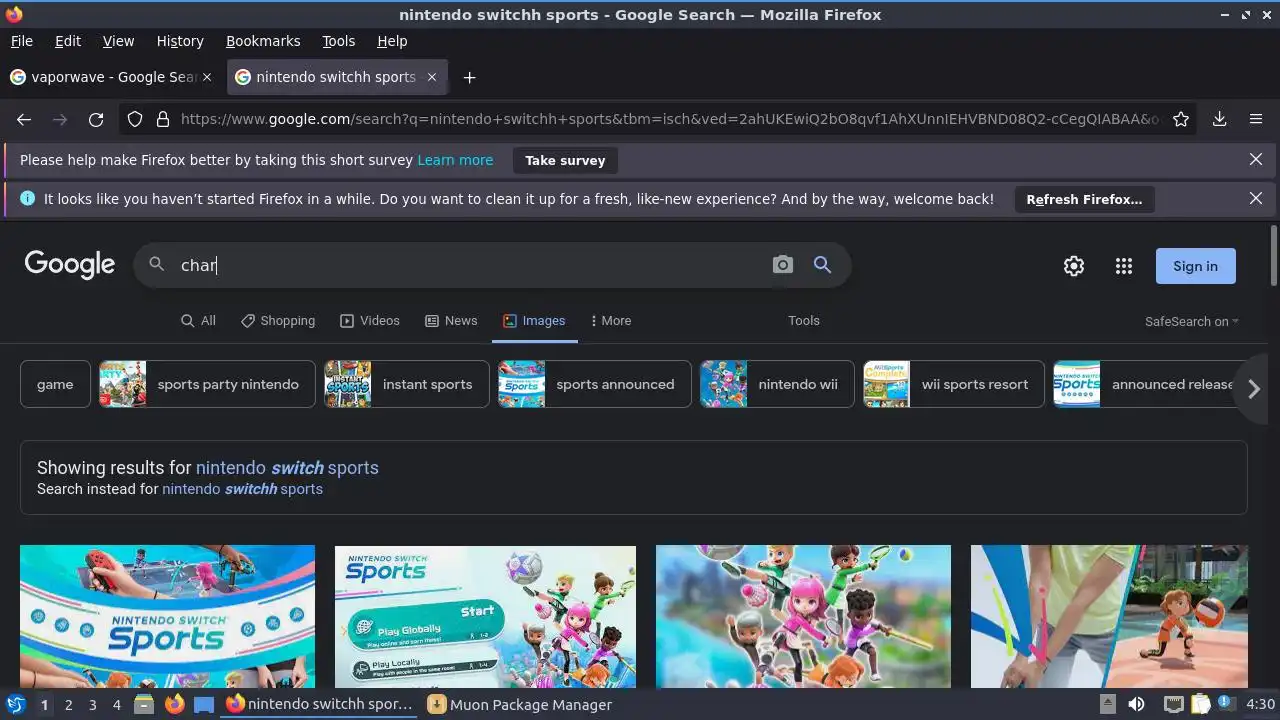Click the site padlock security icon
This screenshot has height=720, width=1280.
tap(163, 119)
